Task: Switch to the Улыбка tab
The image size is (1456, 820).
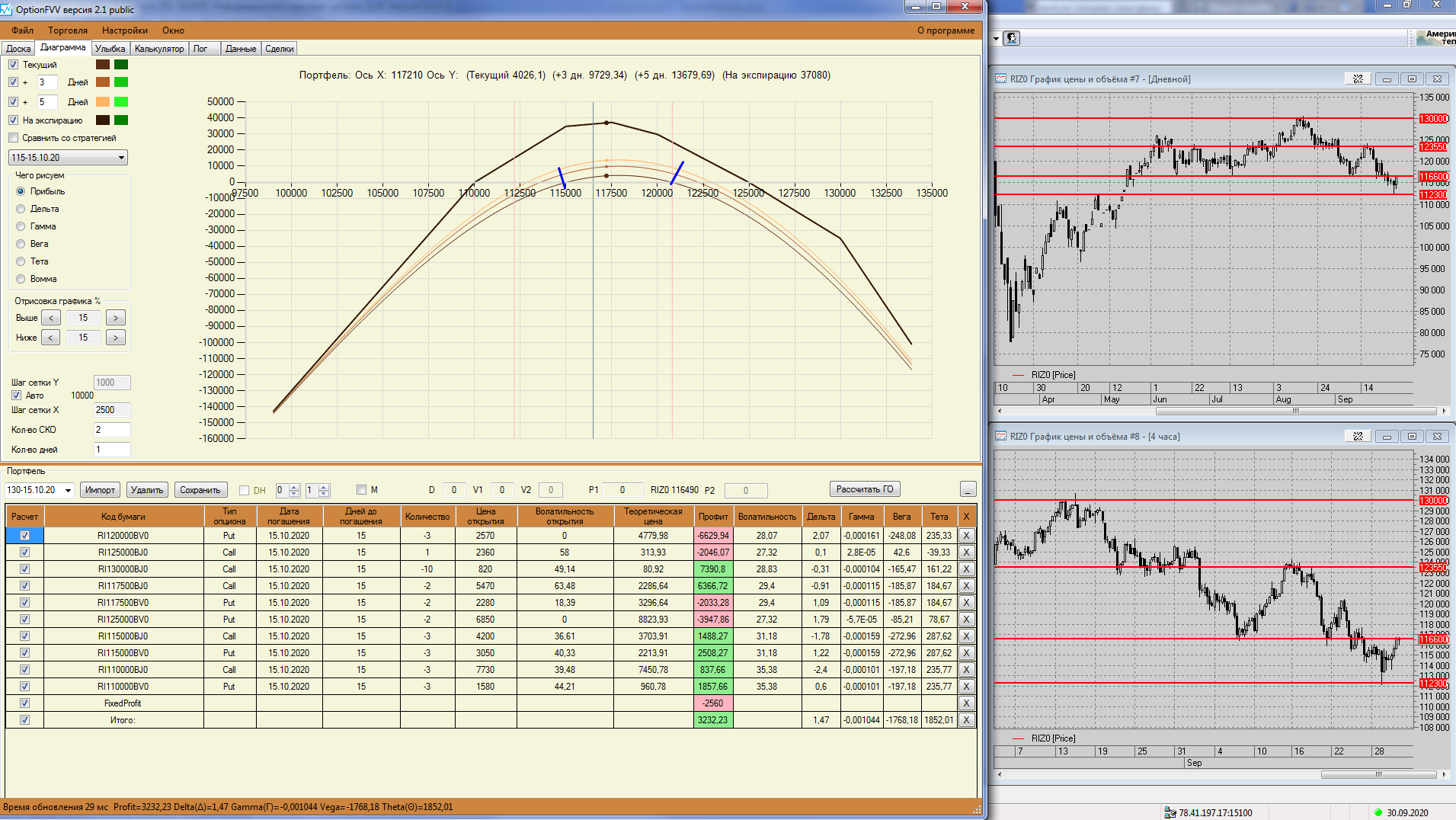Action: pyautogui.click(x=110, y=49)
